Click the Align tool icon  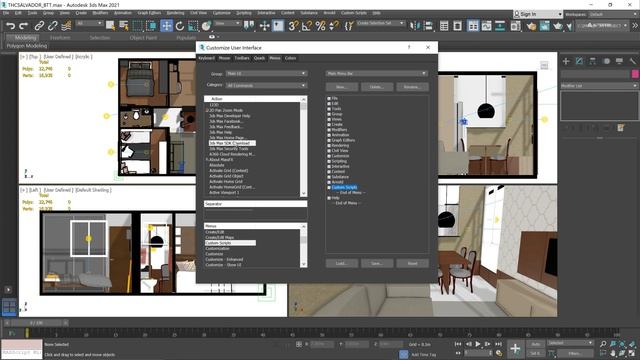tap(428, 26)
